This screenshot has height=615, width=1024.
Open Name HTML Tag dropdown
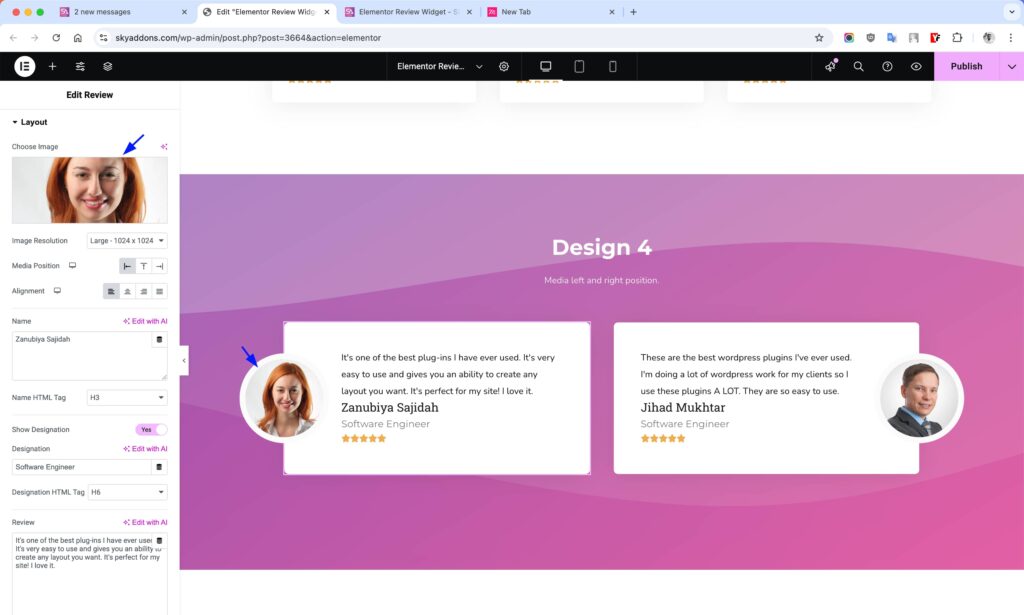127,397
